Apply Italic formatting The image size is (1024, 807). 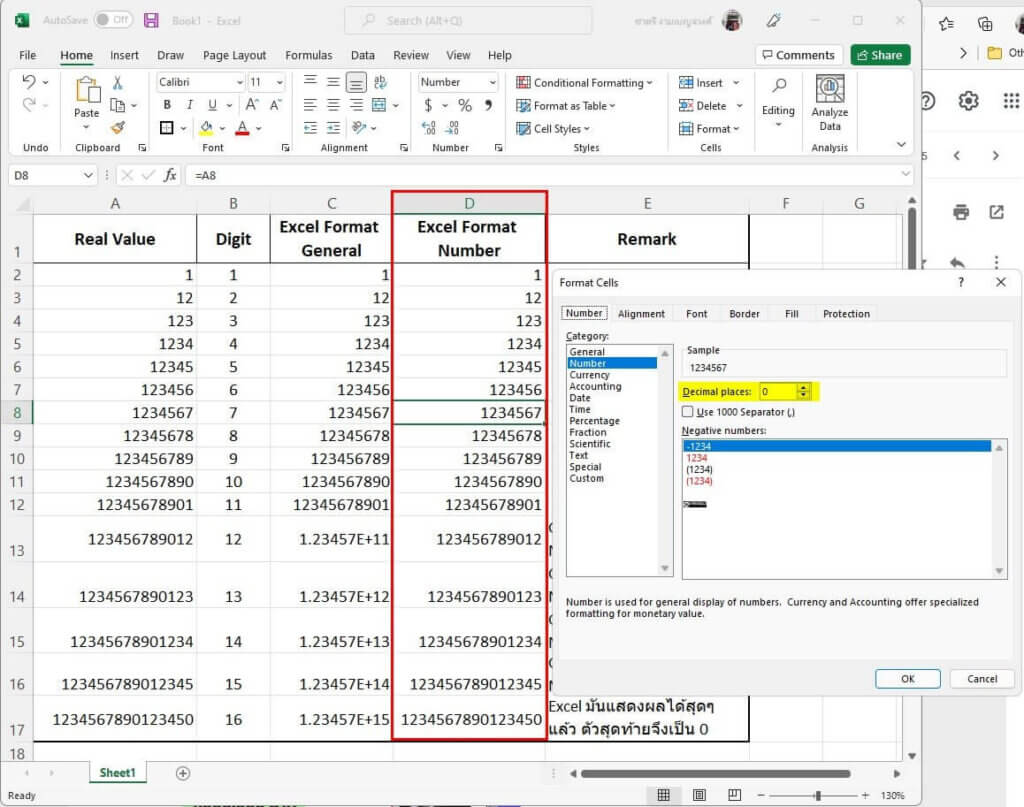pos(189,104)
